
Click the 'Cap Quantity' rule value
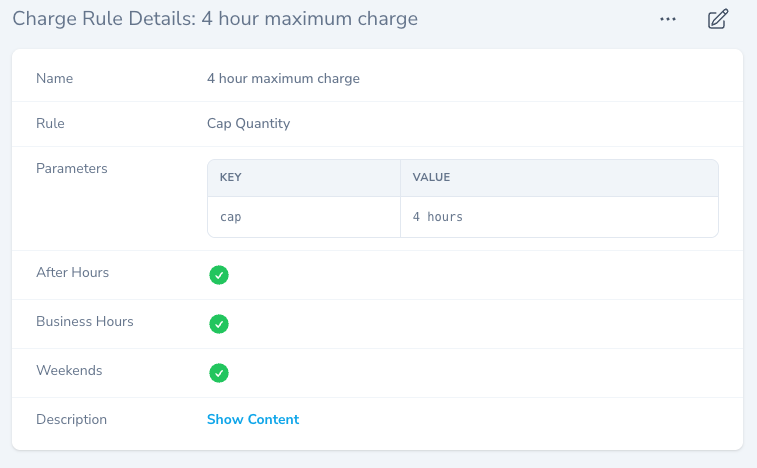click(249, 124)
